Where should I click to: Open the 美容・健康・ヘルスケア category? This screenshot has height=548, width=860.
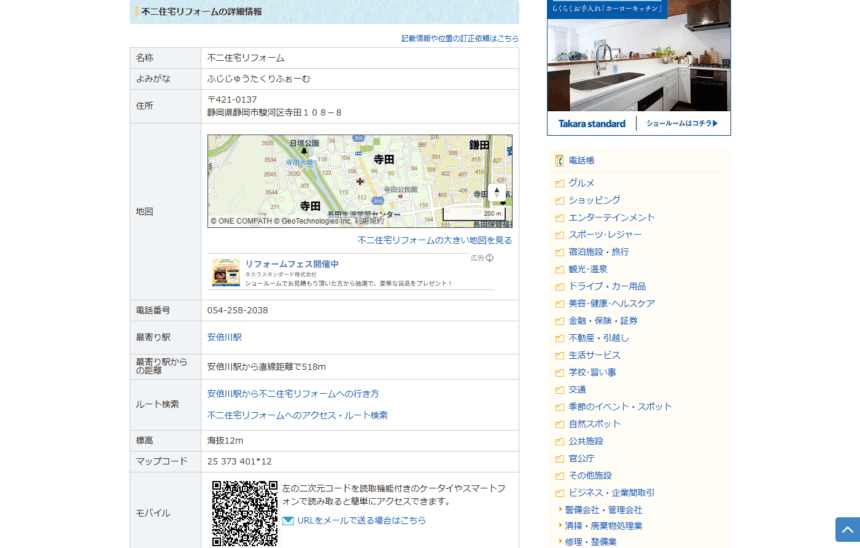pos(611,304)
